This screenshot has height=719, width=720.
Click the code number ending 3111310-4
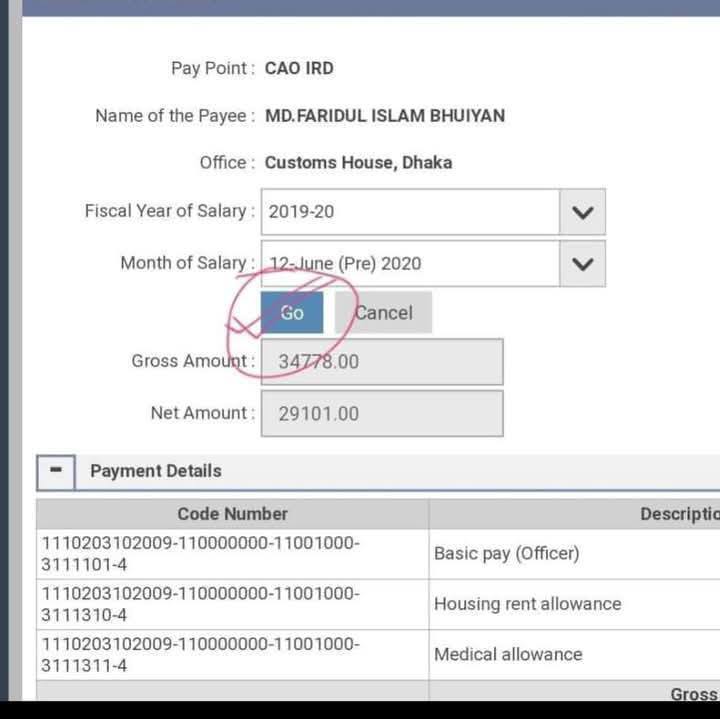[200, 604]
